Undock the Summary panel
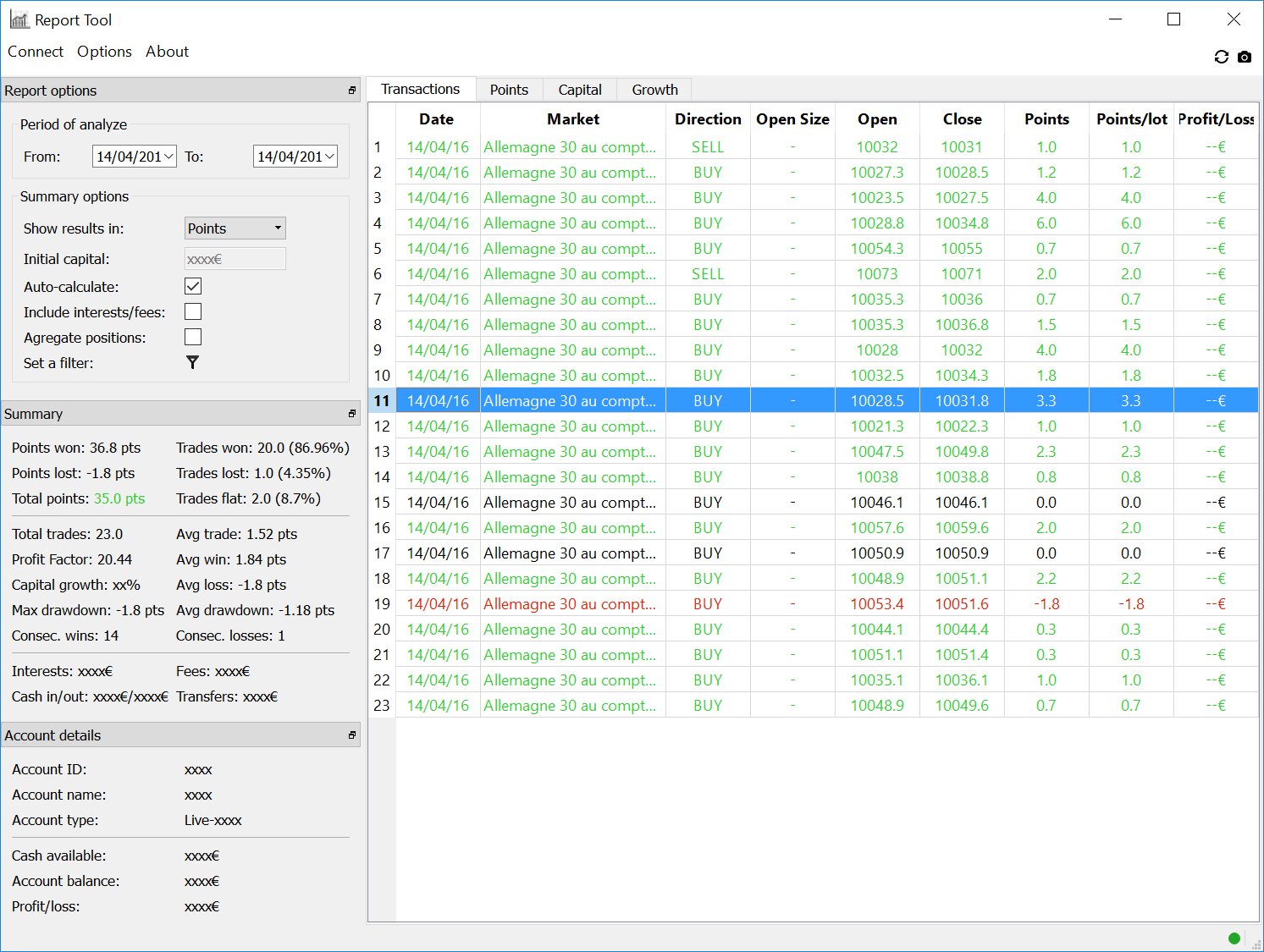1264x952 pixels. point(352,414)
